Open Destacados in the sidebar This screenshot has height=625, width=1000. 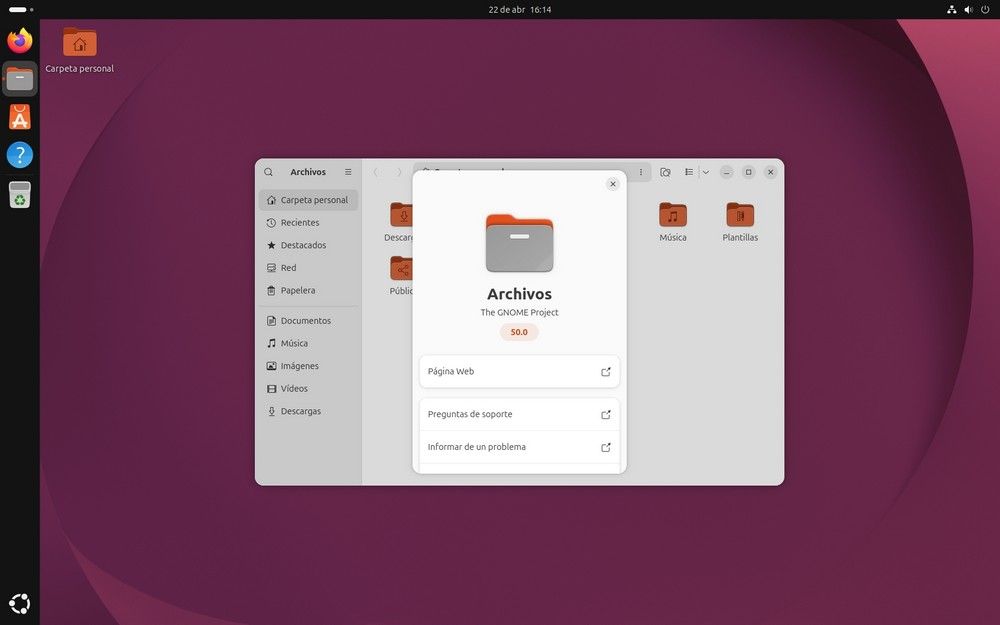tap(309, 245)
